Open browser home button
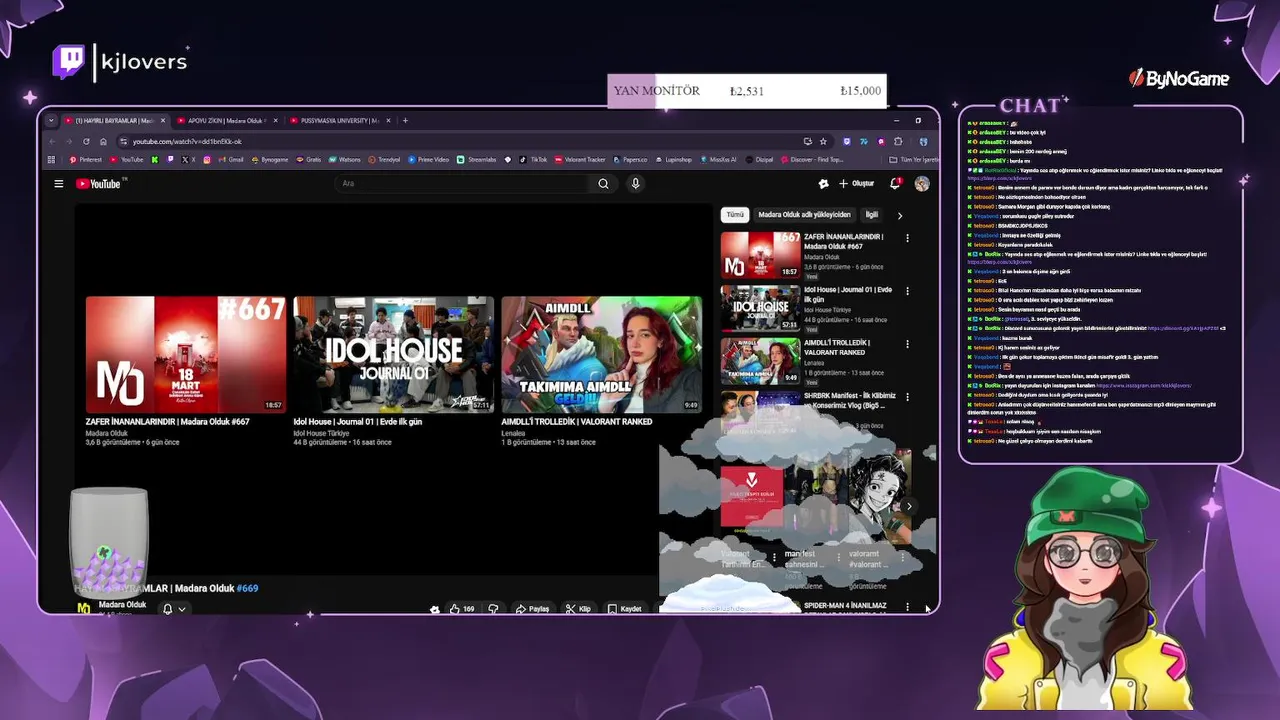Viewport: 1280px width, 720px height. (x=102, y=141)
